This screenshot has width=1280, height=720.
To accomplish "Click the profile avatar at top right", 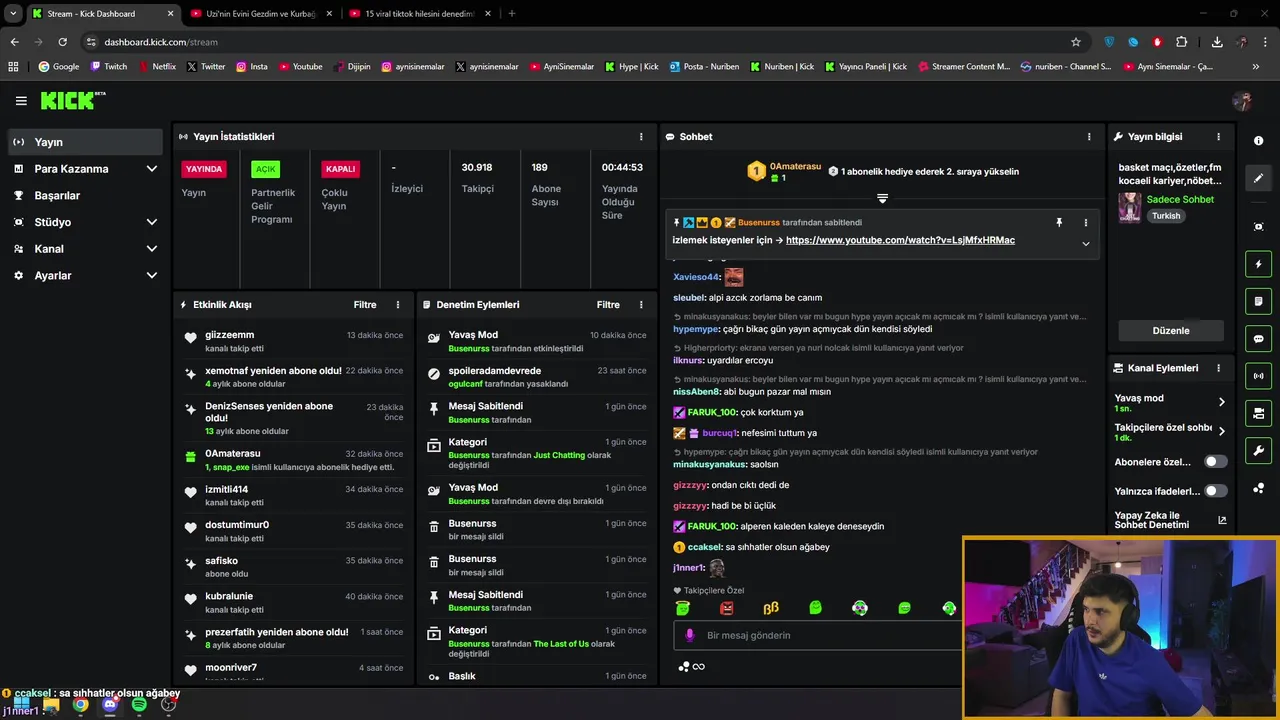I will [1242, 100].
